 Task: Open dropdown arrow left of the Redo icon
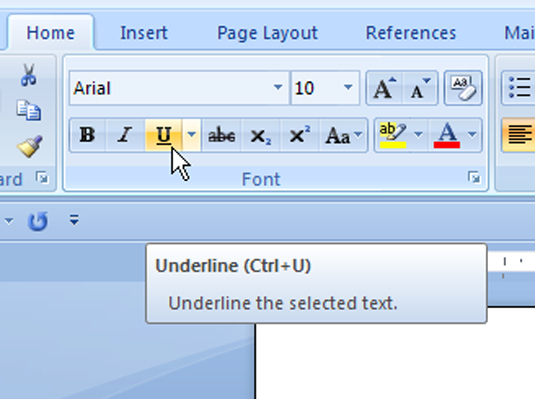pos(9,221)
